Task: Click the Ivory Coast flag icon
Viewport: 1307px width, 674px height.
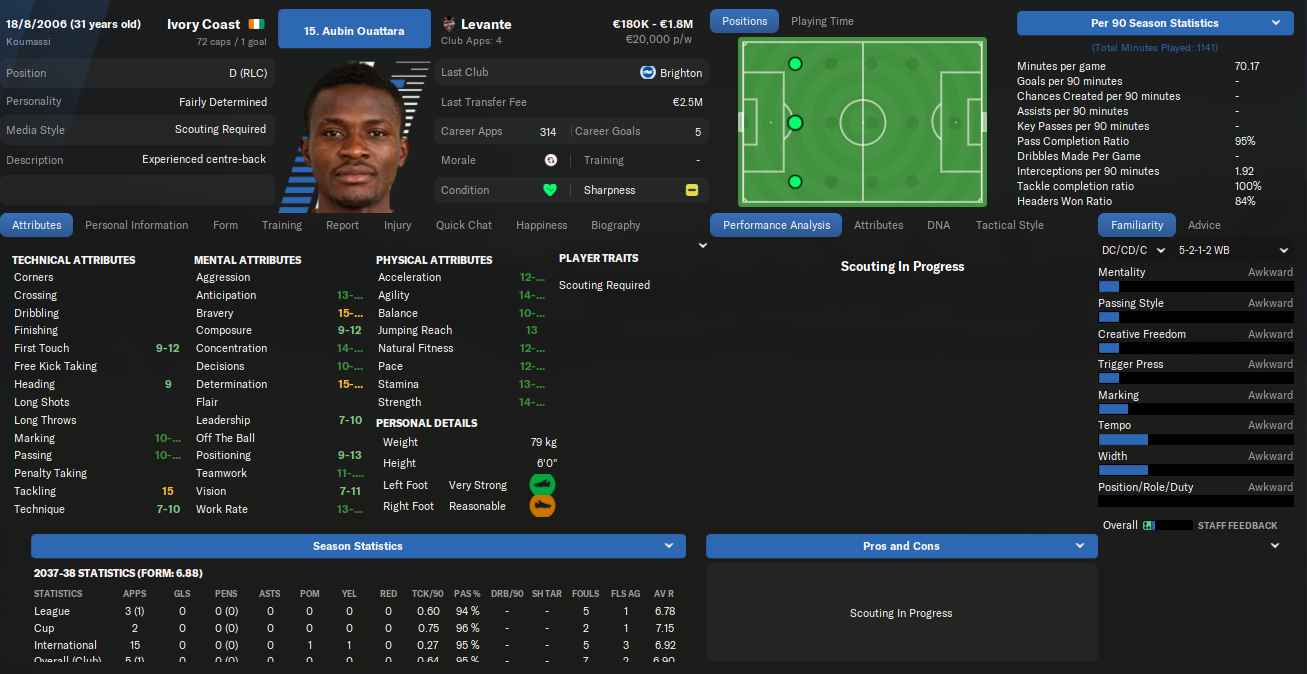Action: point(258,24)
